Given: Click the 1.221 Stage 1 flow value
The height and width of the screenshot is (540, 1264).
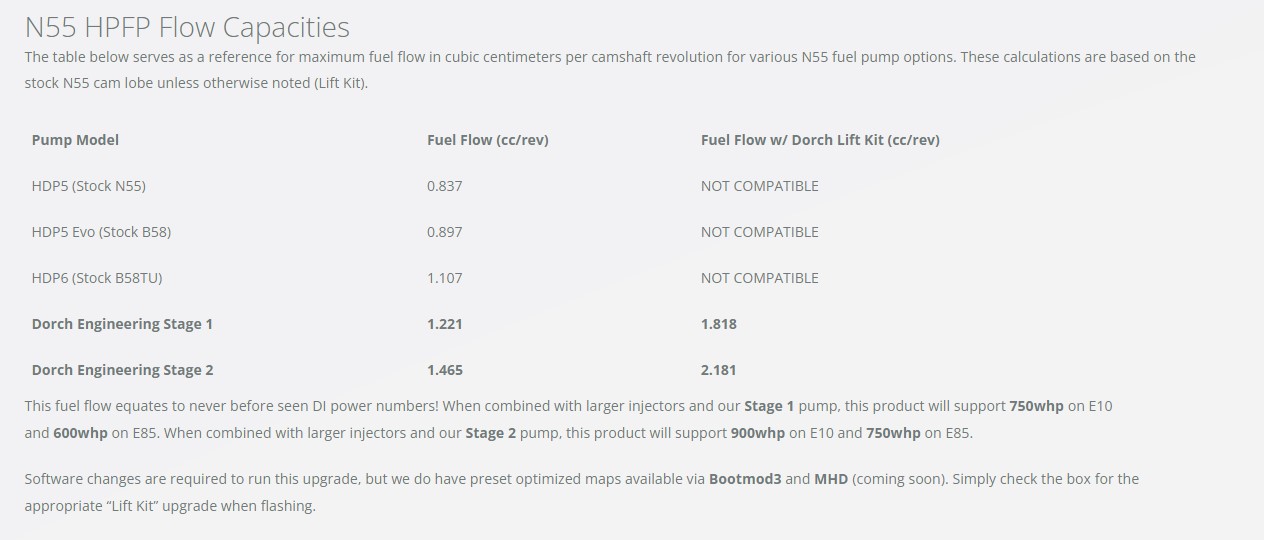Looking at the screenshot, I should [x=445, y=324].
